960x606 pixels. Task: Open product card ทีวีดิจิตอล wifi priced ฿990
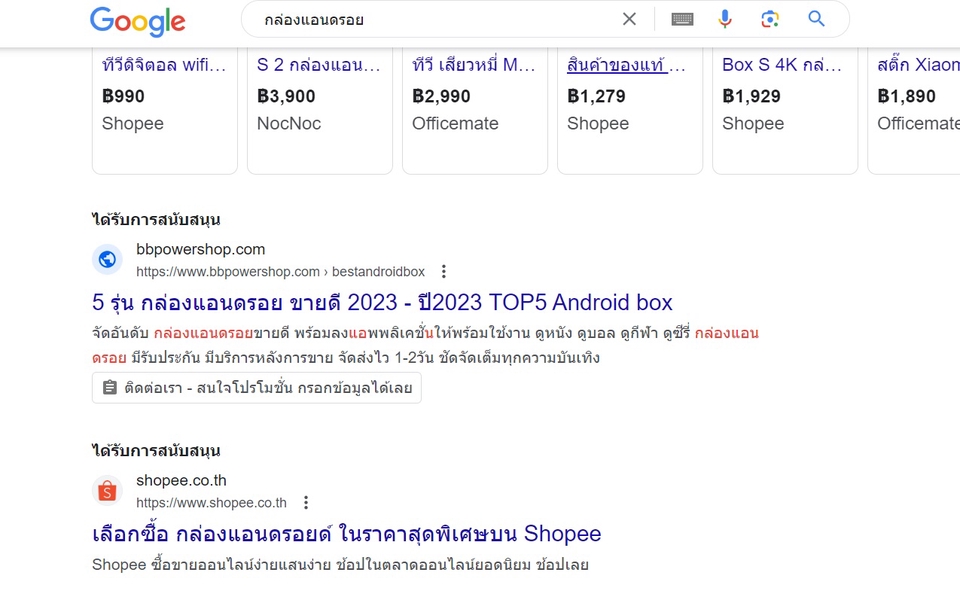click(164, 110)
